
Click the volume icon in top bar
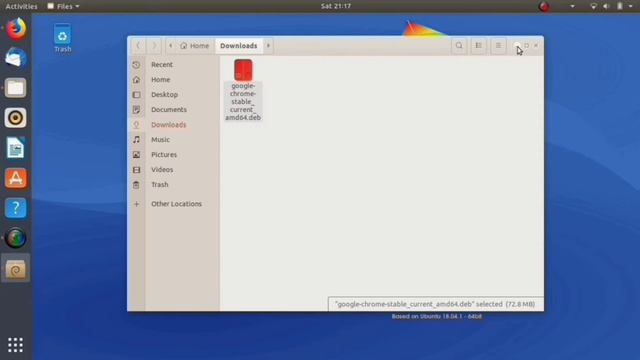point(606,6)
